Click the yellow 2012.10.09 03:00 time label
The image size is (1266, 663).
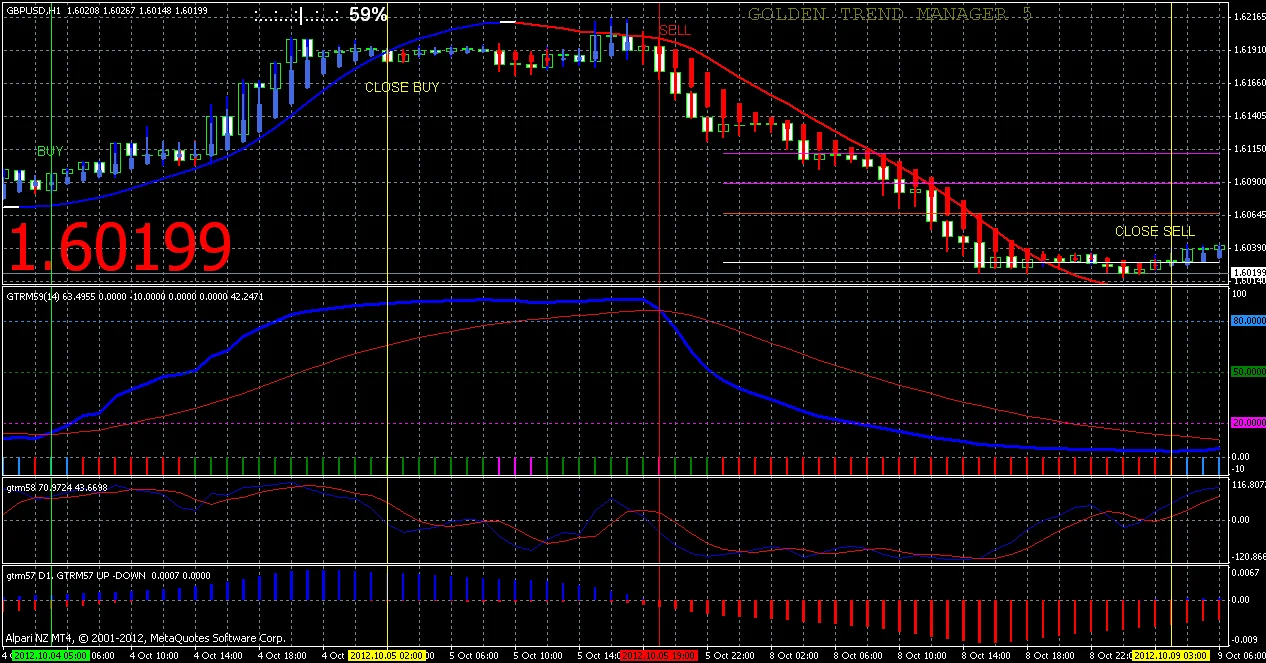coord(1170,656)
